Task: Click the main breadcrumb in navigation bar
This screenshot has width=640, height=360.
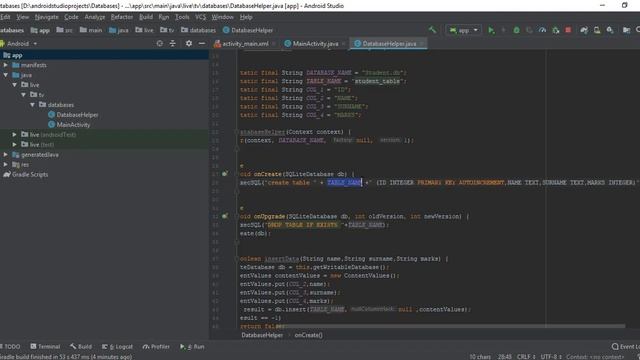Action: [x=91, y=30]
